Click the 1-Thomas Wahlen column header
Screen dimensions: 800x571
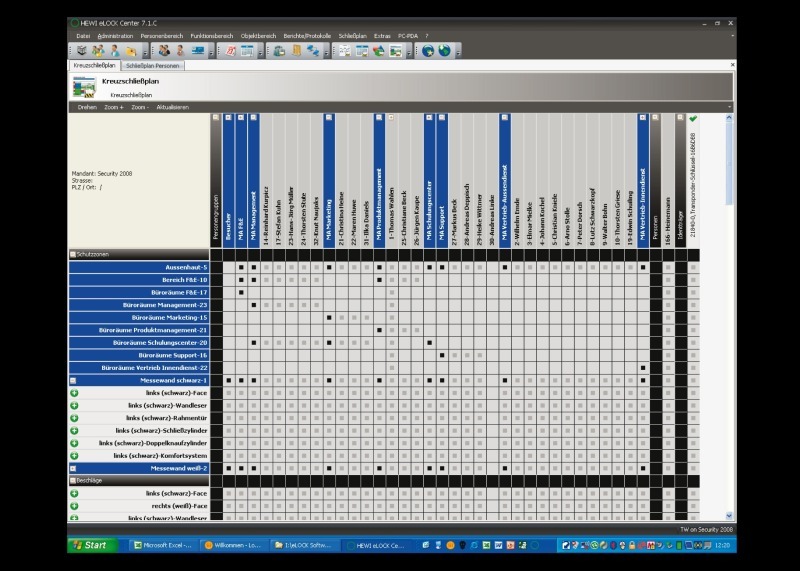(x=392, y=181)
